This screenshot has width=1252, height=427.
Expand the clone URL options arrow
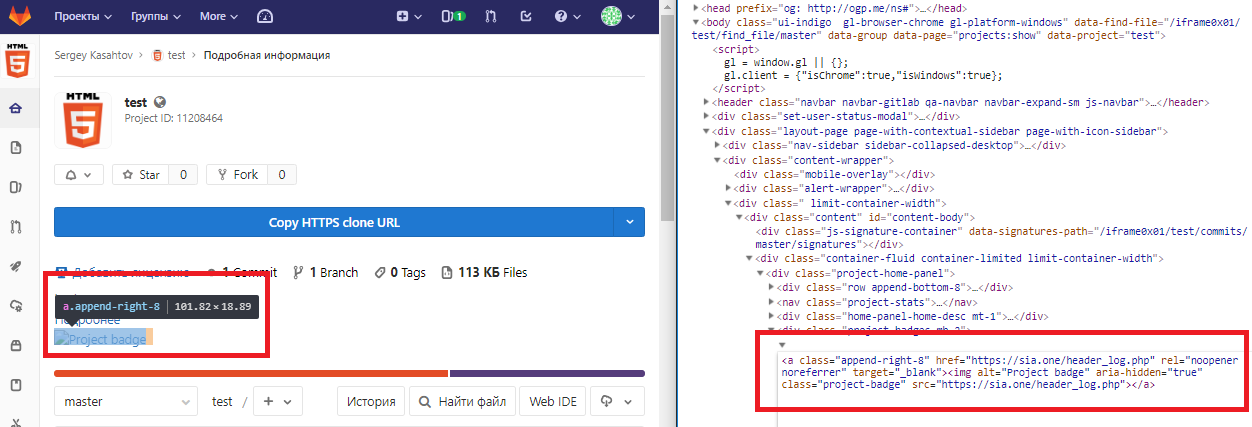(x=629, y=222)
